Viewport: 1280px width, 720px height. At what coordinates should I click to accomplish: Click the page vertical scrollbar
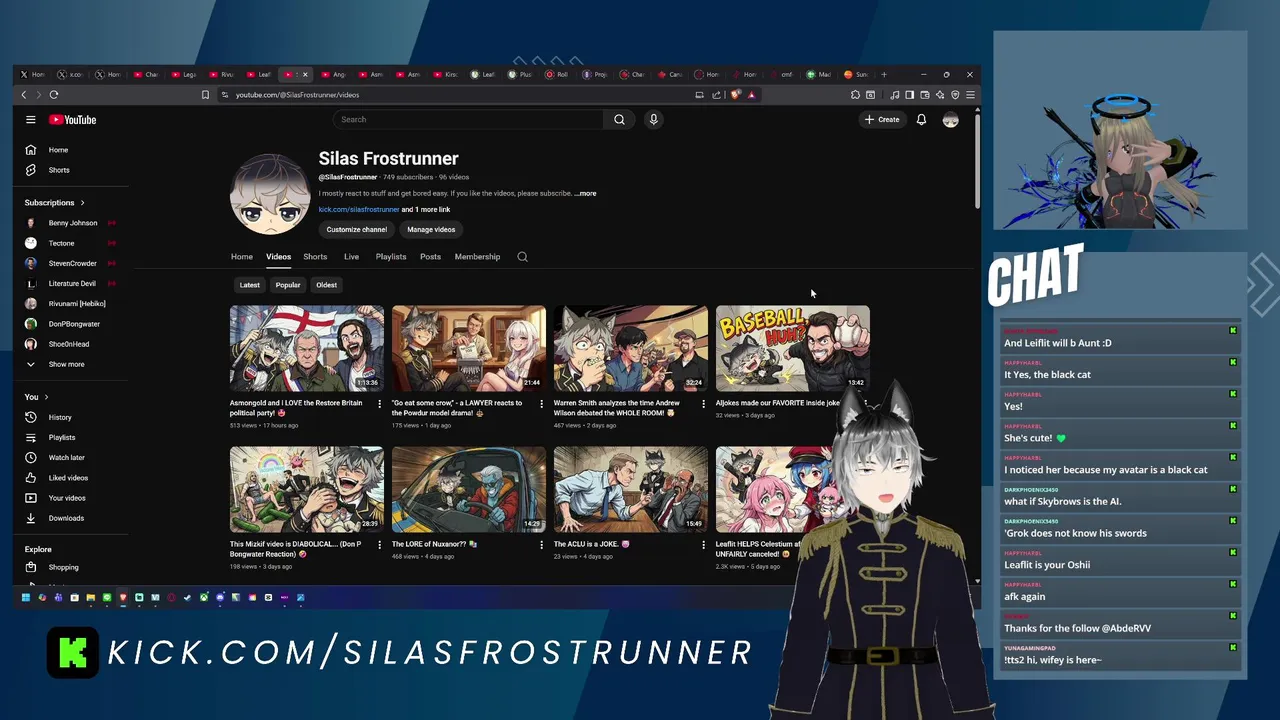click(977, 160)
